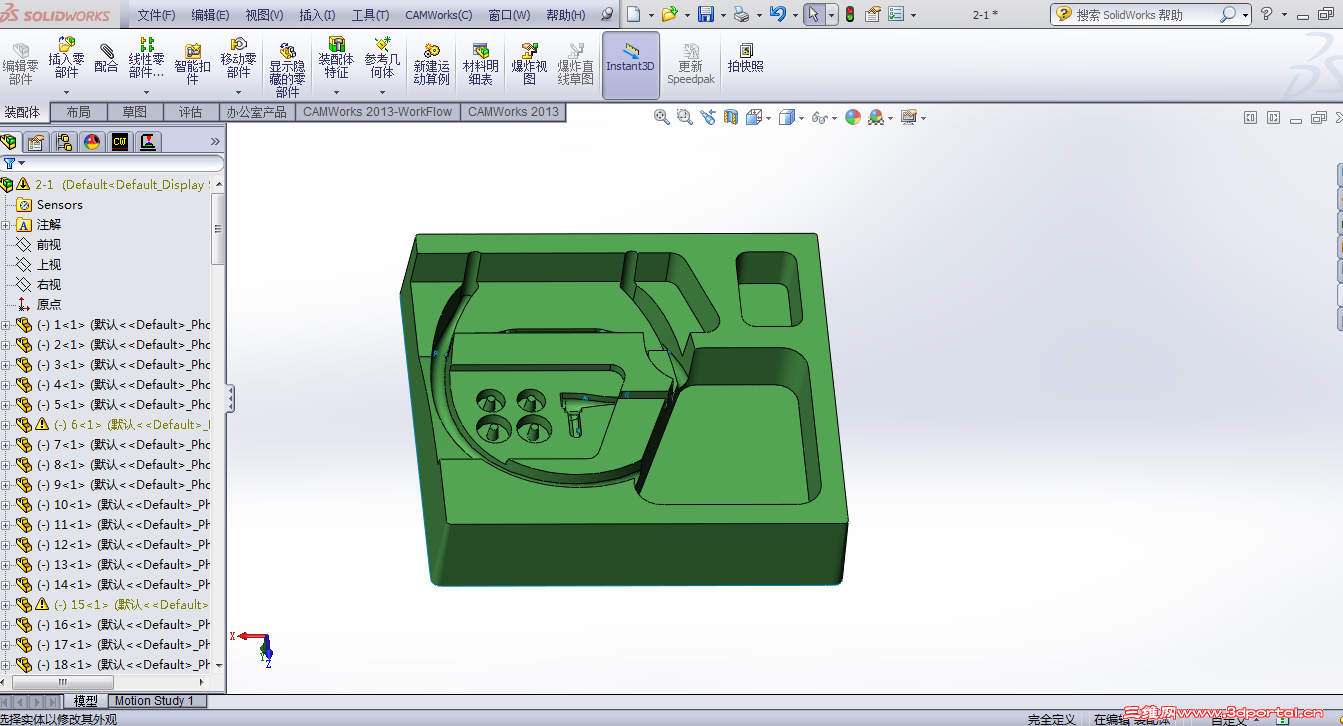The height and width of the screenshot is (726, 1343).
Task: Select the Mate (配合) tool
Action: coord(106,58)
